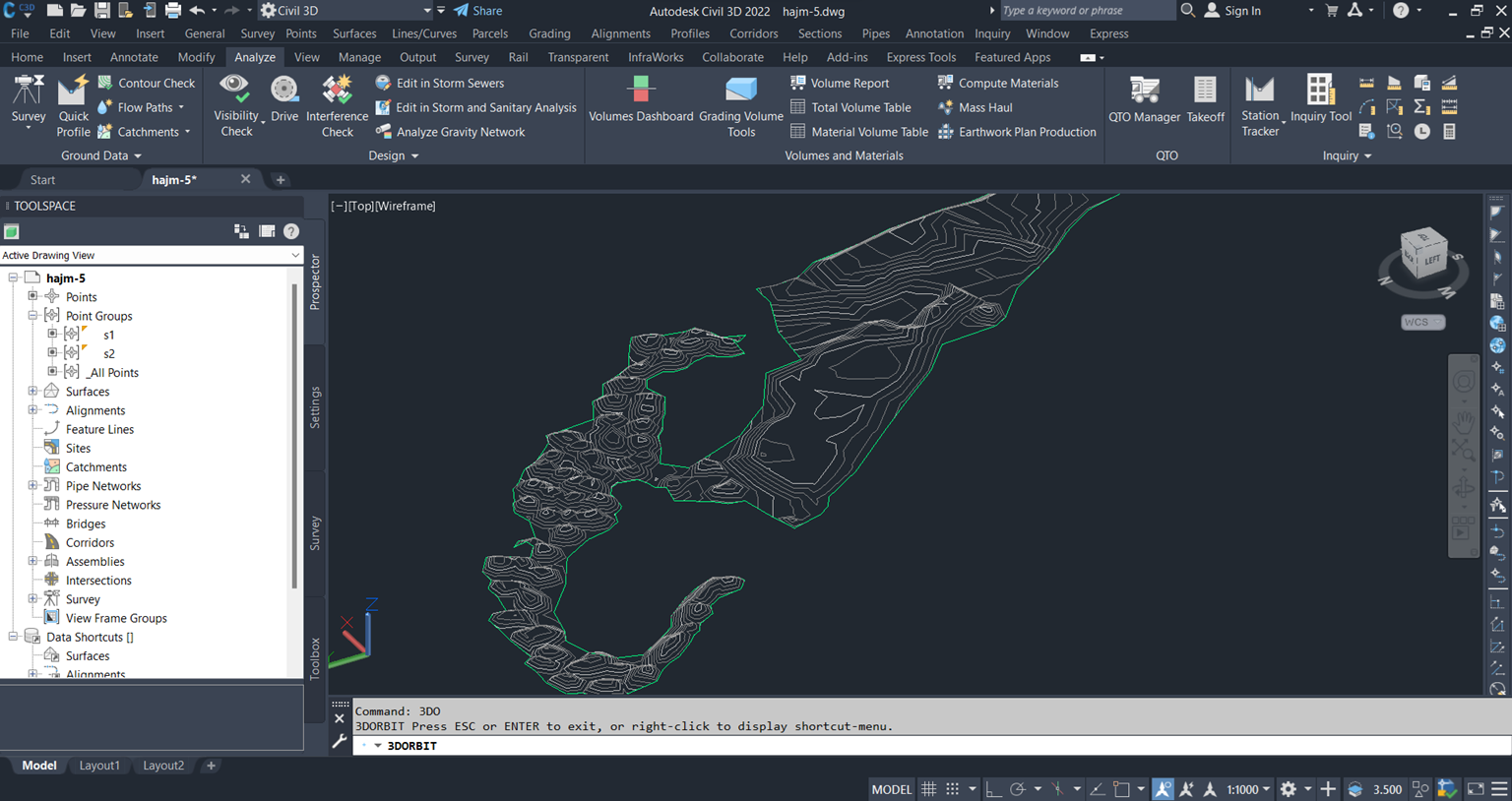Open the Volumes Dashboard tool

point(641,99)
